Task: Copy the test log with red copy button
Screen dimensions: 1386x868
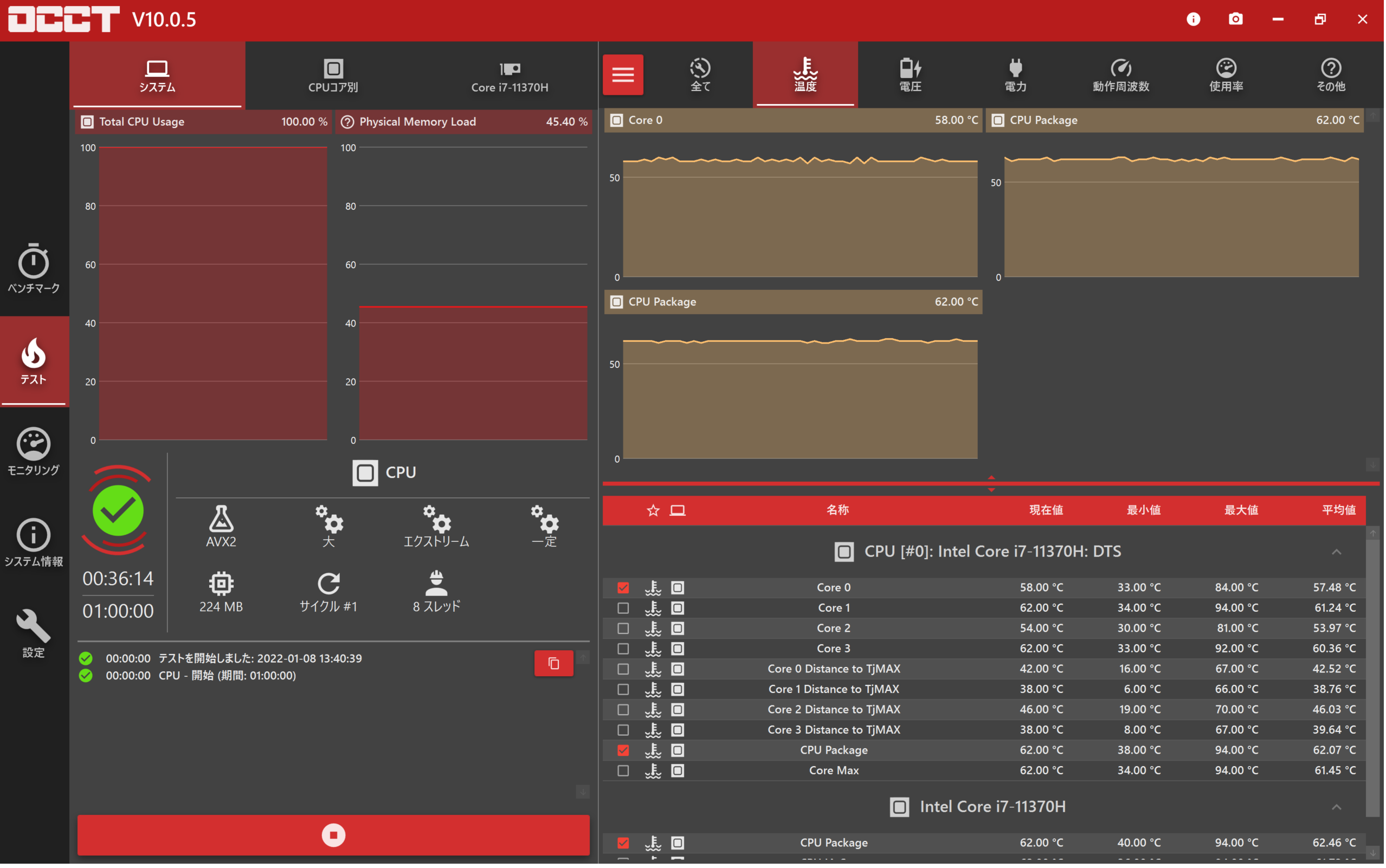Action: [x=554, y=664]
